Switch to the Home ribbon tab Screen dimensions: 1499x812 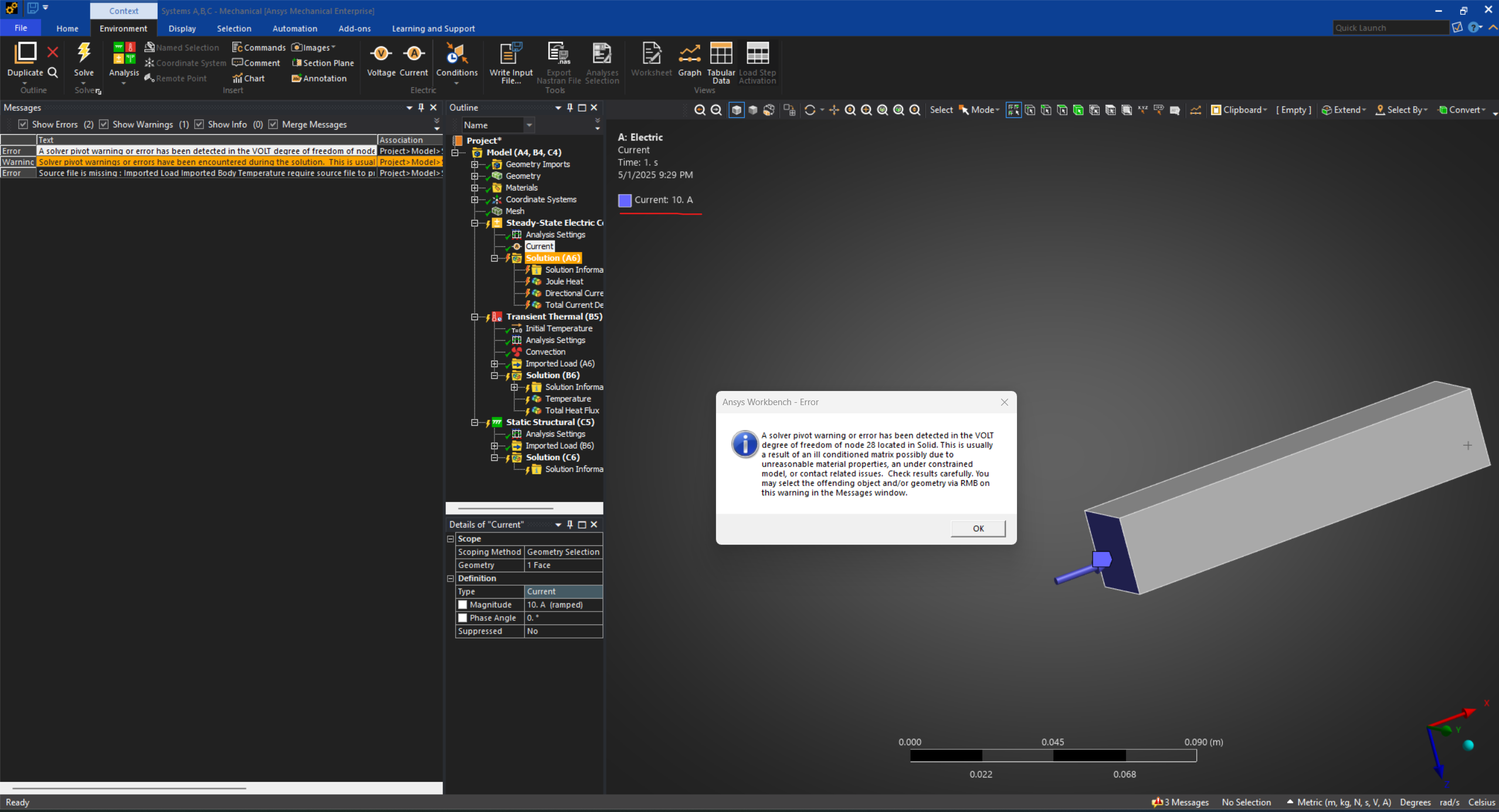[x=67, y=28]
